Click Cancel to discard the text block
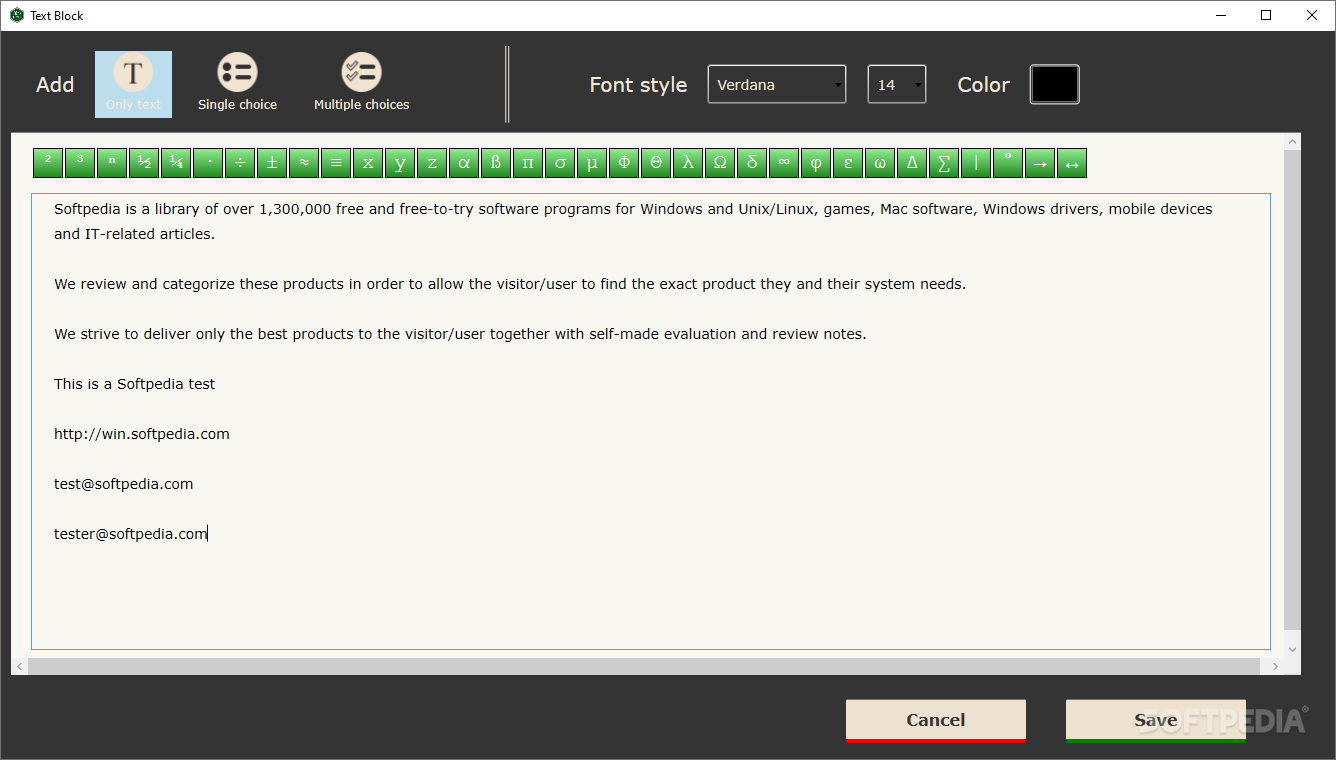Screen dimensions: 1336x760 pos(936,721)
